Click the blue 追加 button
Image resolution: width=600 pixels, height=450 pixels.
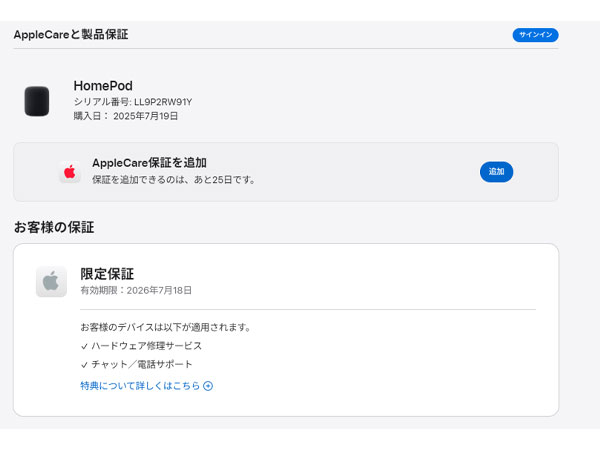496,172
